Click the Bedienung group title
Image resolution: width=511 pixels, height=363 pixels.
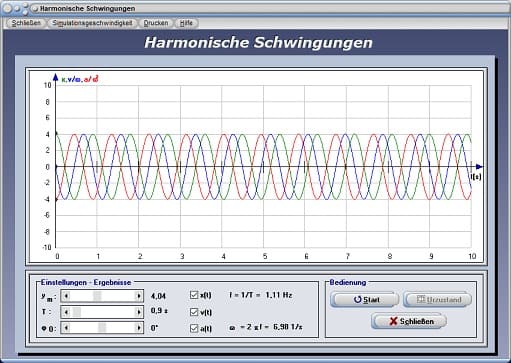(348, 282)
